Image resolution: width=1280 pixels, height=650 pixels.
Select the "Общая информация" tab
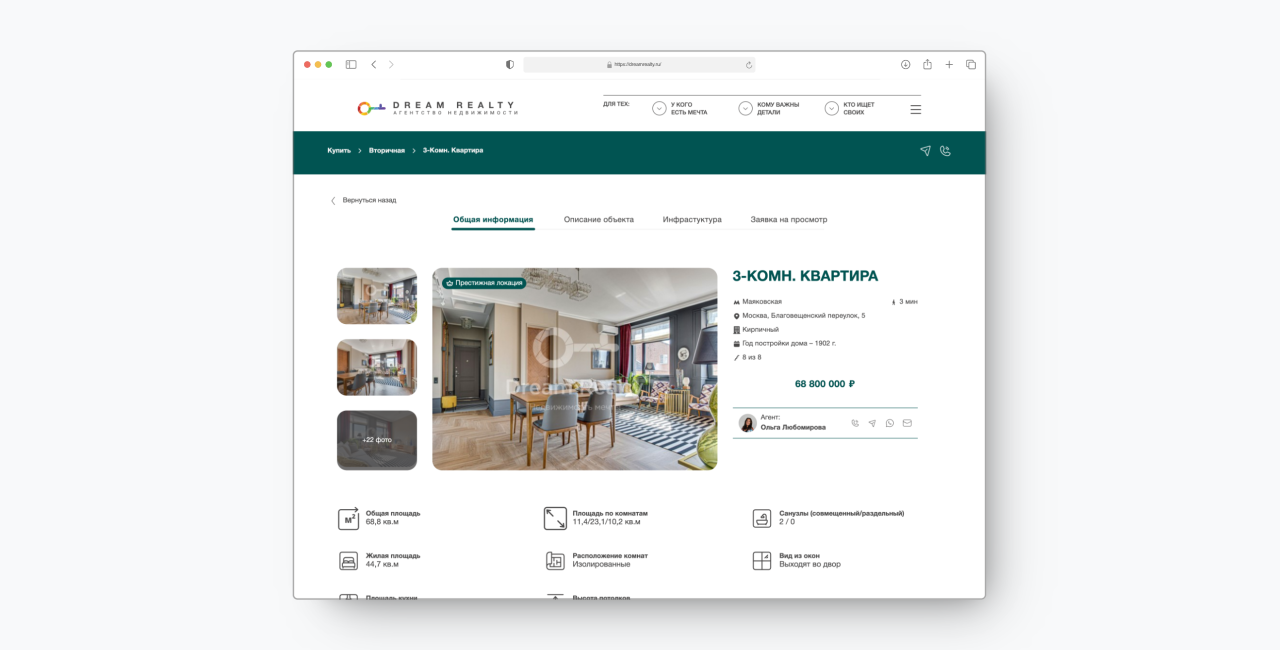click(x=493, y=219)
